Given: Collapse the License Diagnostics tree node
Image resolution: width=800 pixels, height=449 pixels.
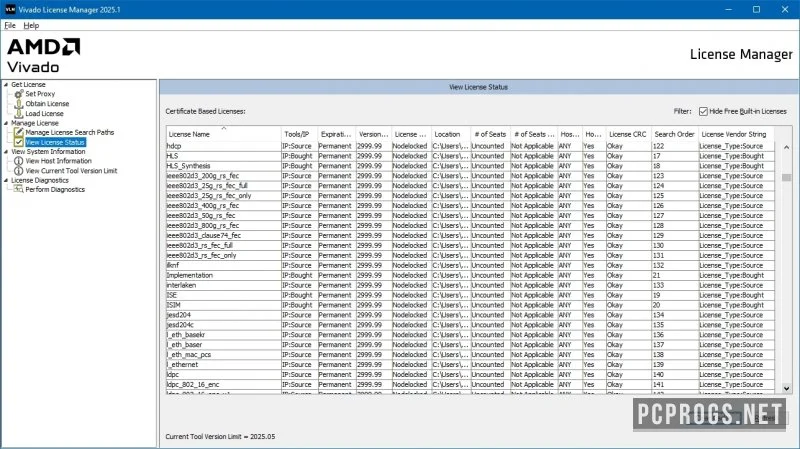Looking at the screenshot, I should 6,180.
